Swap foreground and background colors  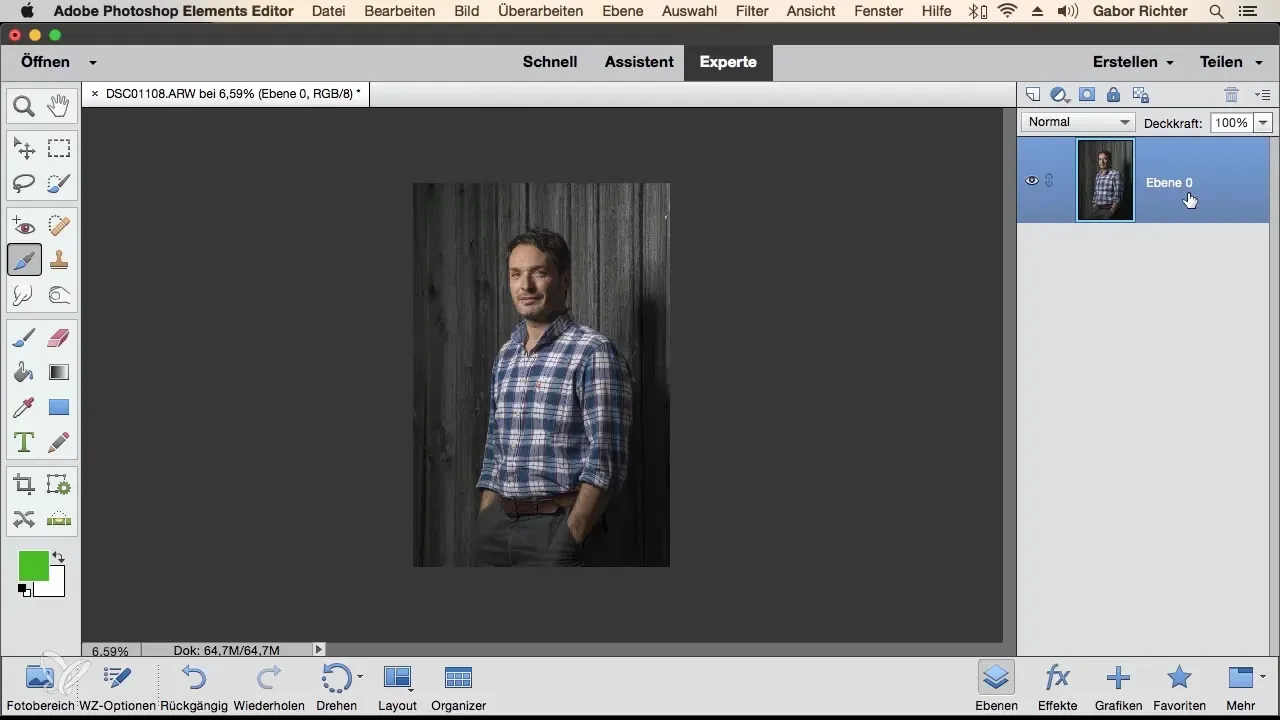coord(58,557)
